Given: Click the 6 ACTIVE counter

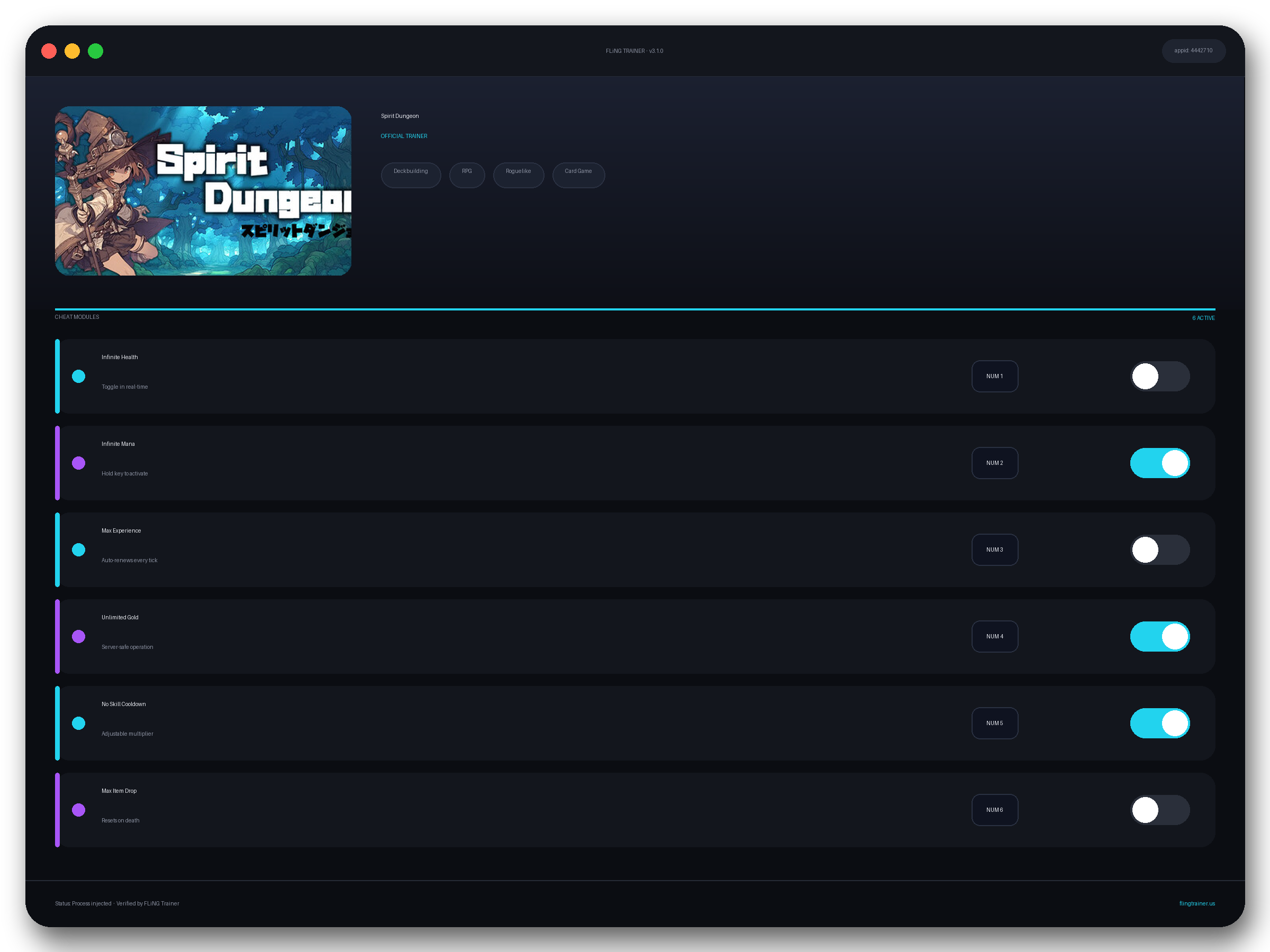Looking at the screenshot, I should (x=1203, y=318).
